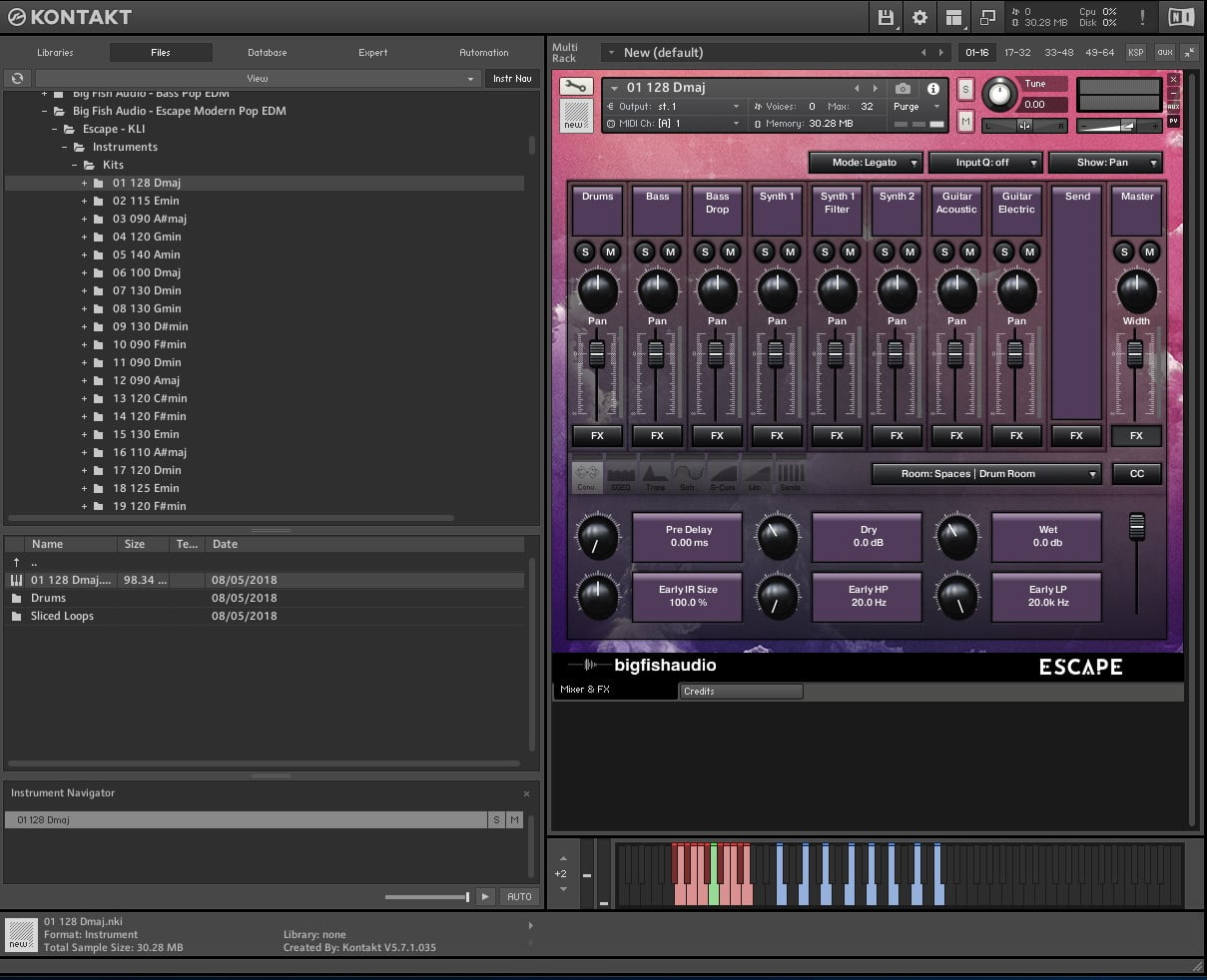Collapse the Kits folder
The image size is (1207, 980).
[75, 165]
